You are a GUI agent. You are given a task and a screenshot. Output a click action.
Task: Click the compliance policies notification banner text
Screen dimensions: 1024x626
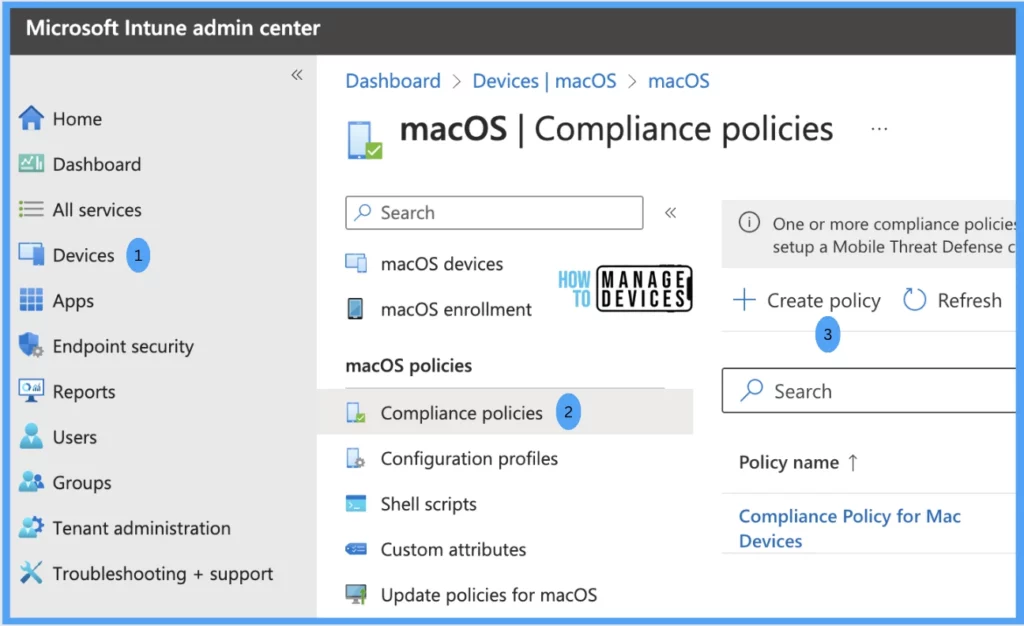click(893, 235)
